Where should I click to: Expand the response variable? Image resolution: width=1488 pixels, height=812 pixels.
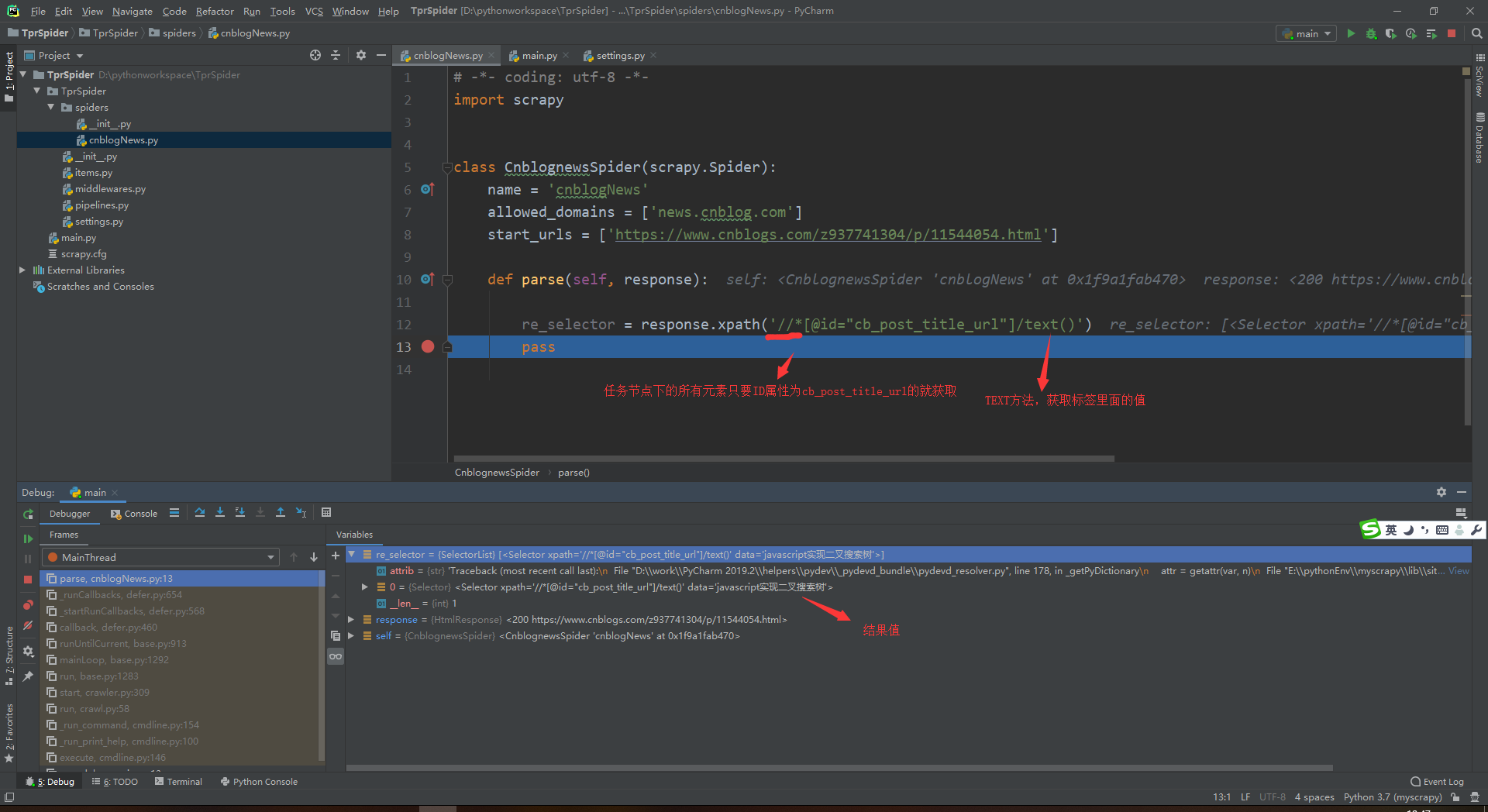tap(351, 619)
